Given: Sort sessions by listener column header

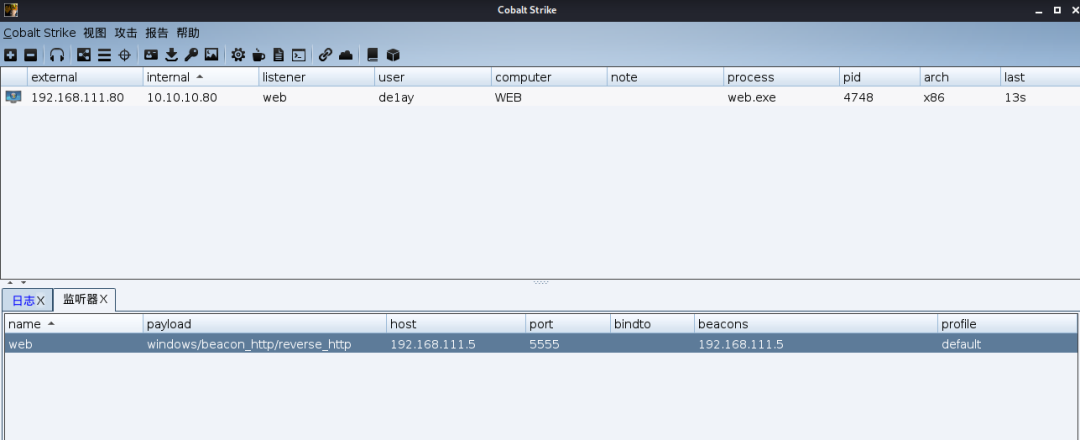Looking at the screenshot, I should click(x=317, y=77).
